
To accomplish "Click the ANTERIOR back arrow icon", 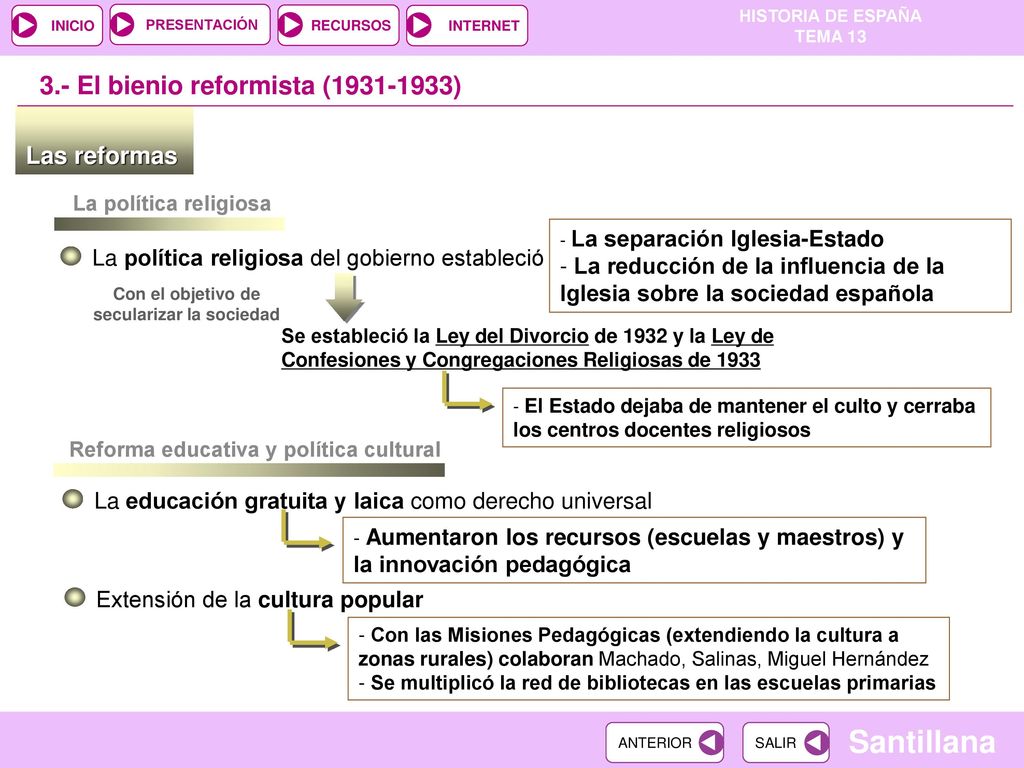I will click(x=711, y=743).
